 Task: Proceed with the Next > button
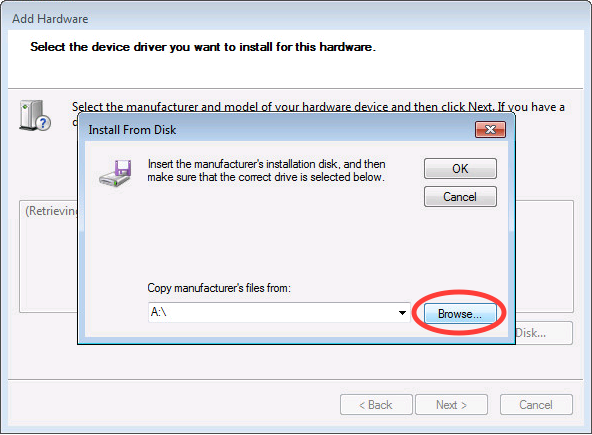(451, 405)
